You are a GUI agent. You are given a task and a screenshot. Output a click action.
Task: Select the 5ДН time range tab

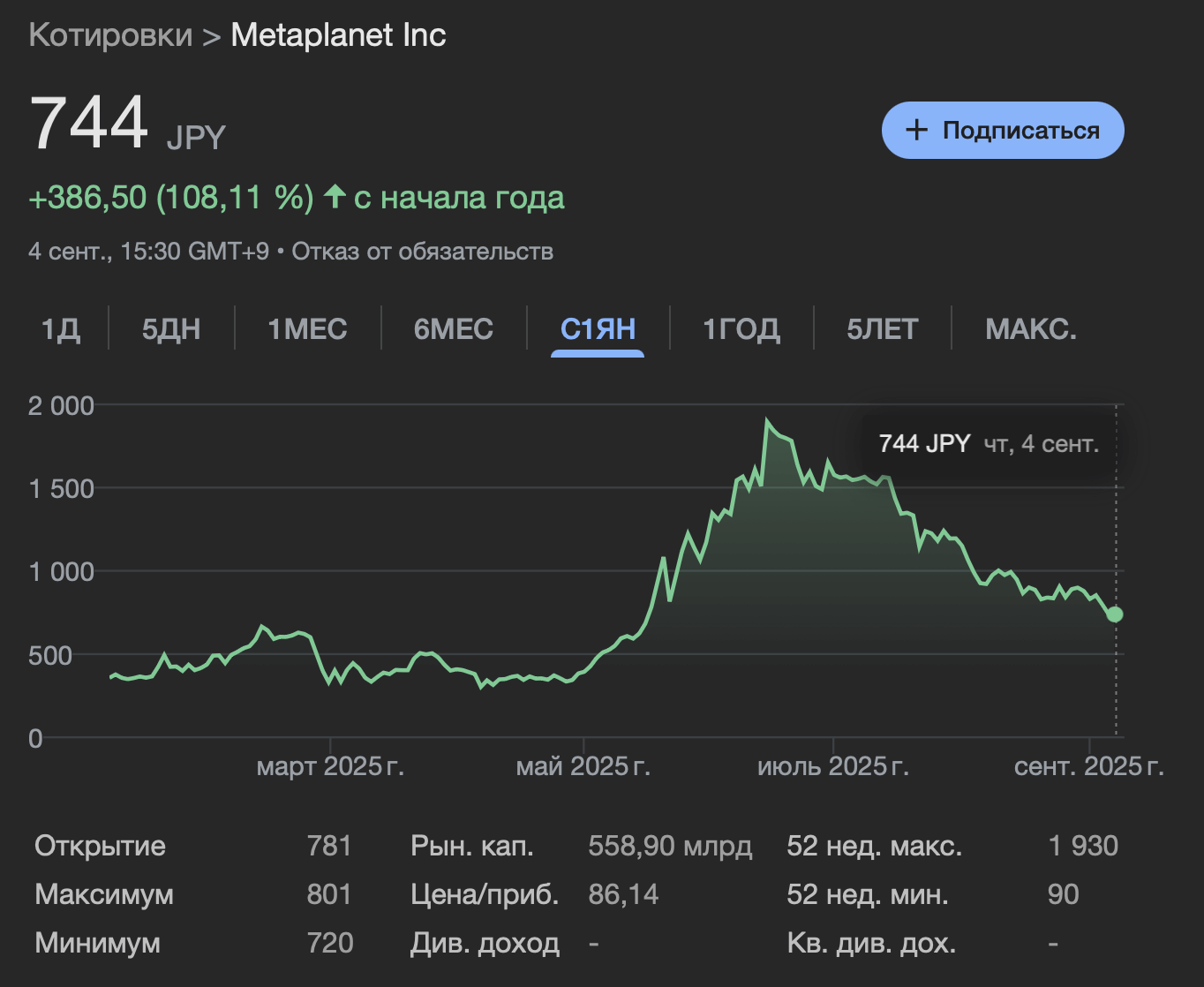(x=171, y=329)
